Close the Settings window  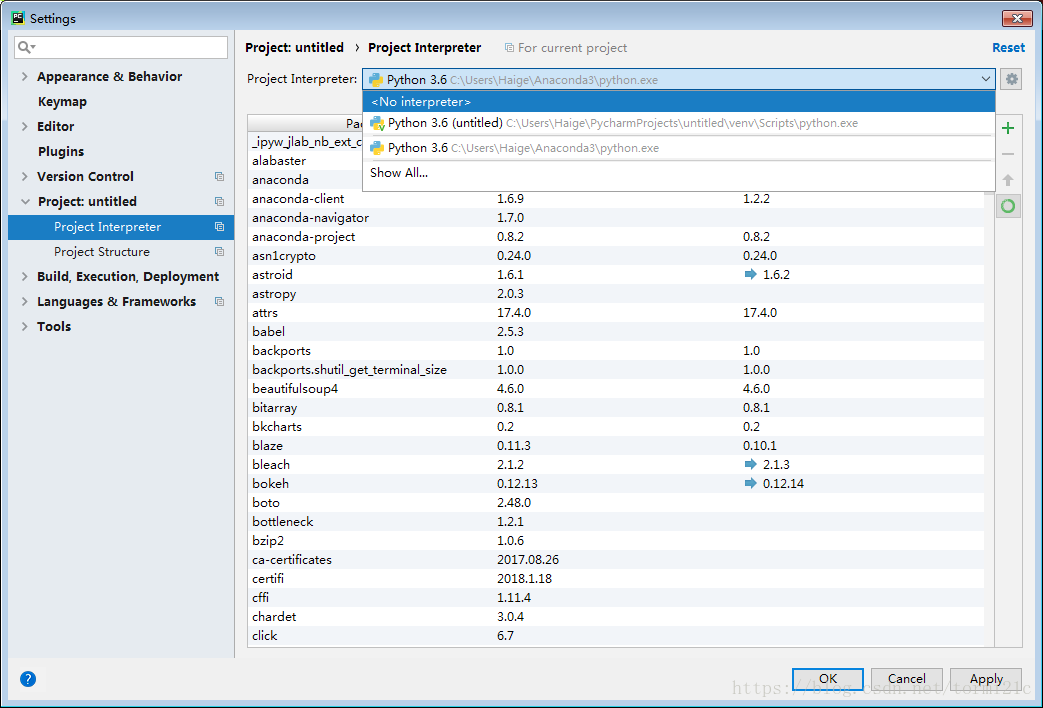[1016, 18]
